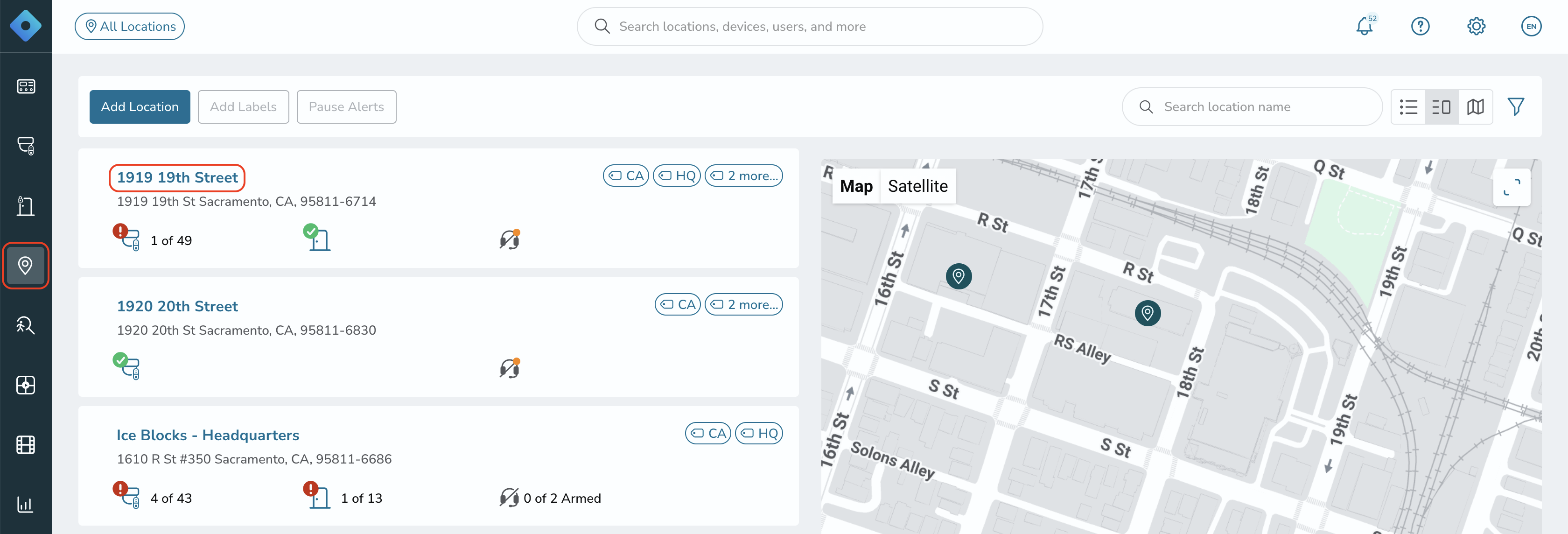Screen dimensions: 1568x534
Task: Open the Locations pin icon in sidebar
Action: [x=26, y=266]
